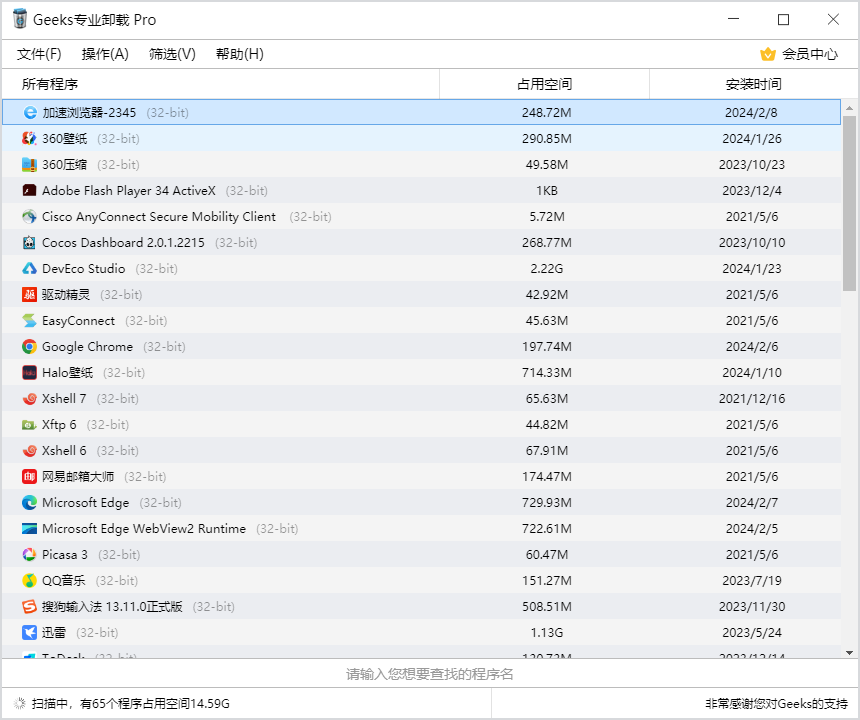The height and width of the screenshot is (720, 860).
Task: Click the 网易邮箱大师 icon
Action: (29, 477)
